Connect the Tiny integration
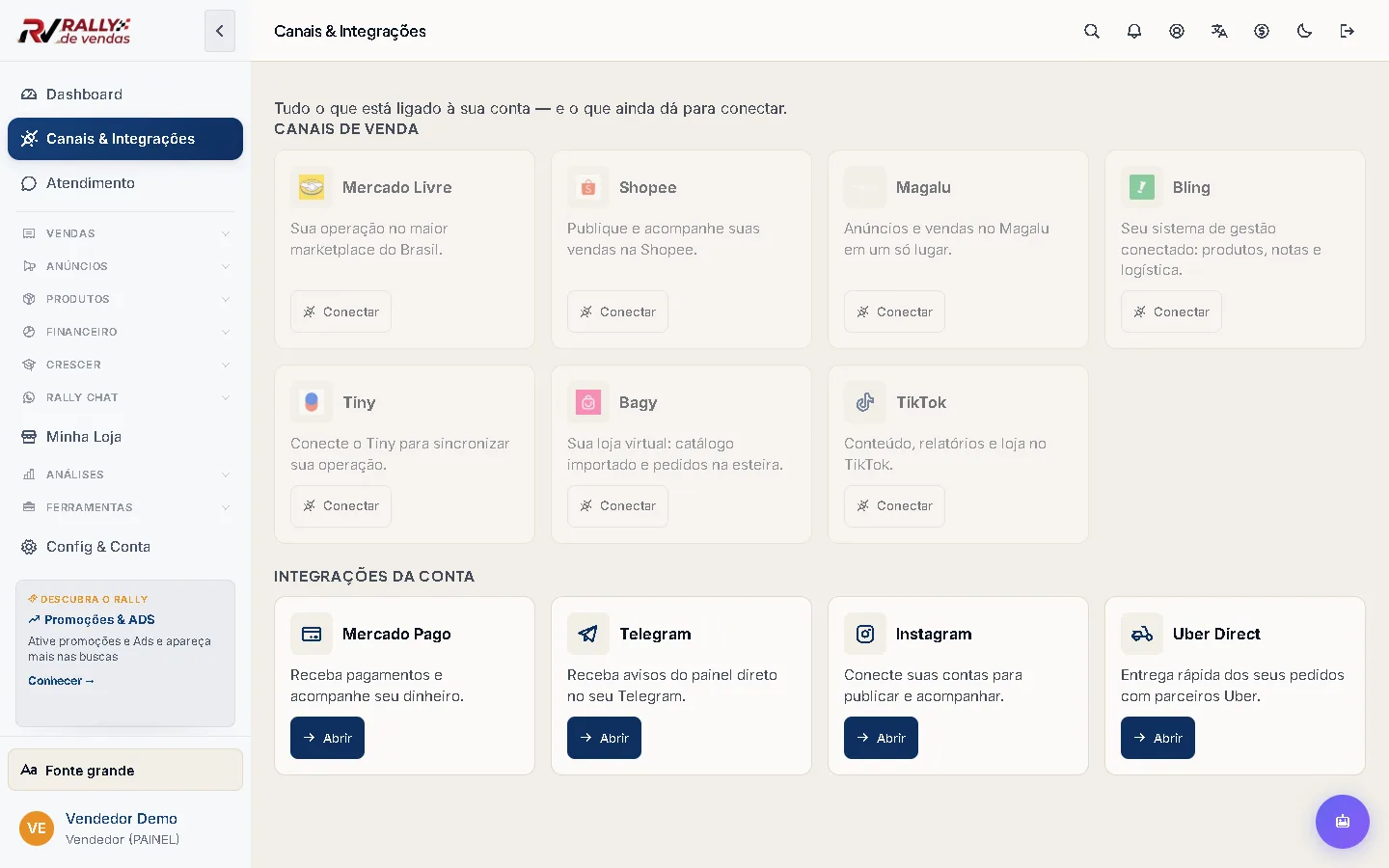1389x868 pixels. pos(340,506)
